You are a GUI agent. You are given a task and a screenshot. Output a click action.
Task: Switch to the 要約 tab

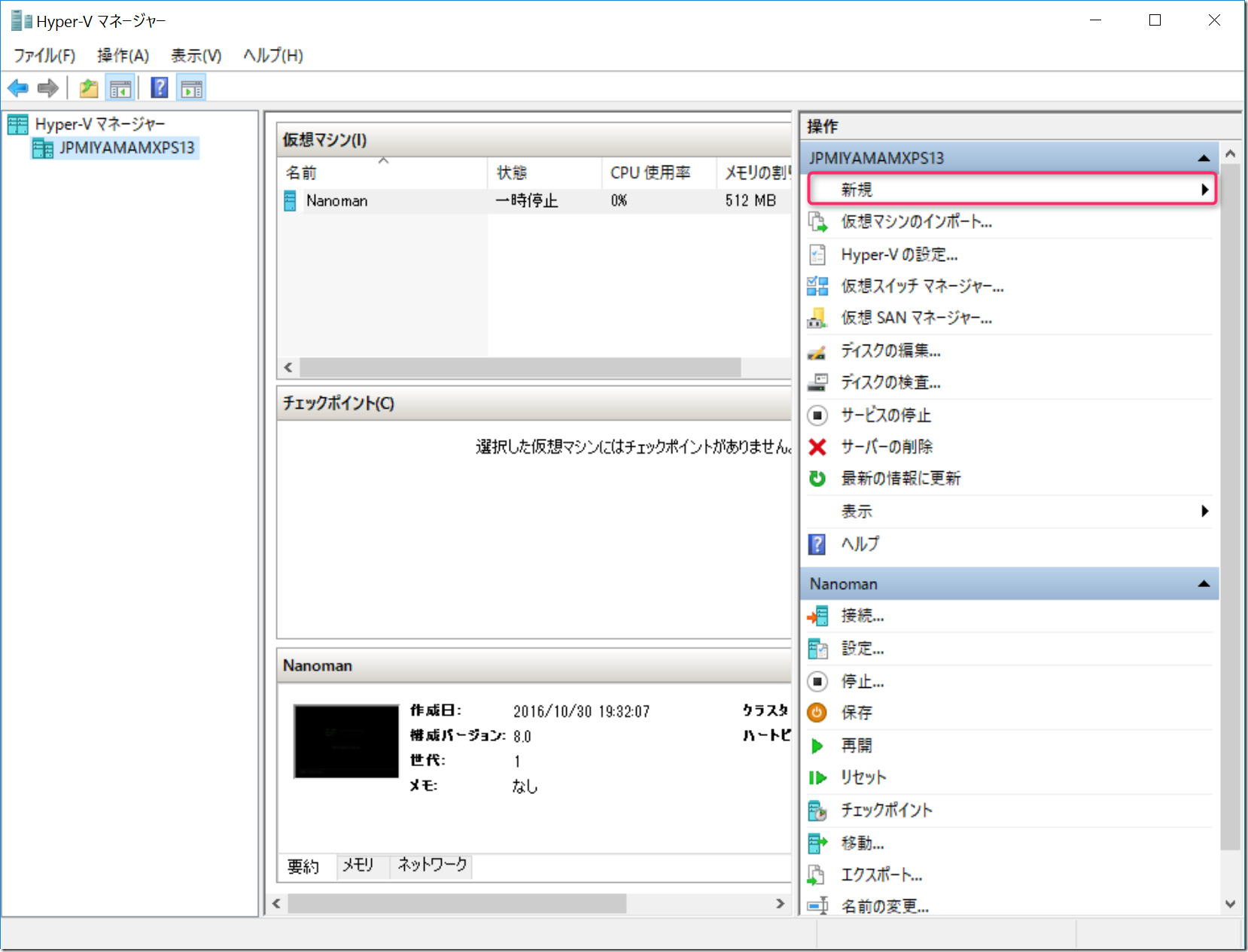click(x=304, y=866)
